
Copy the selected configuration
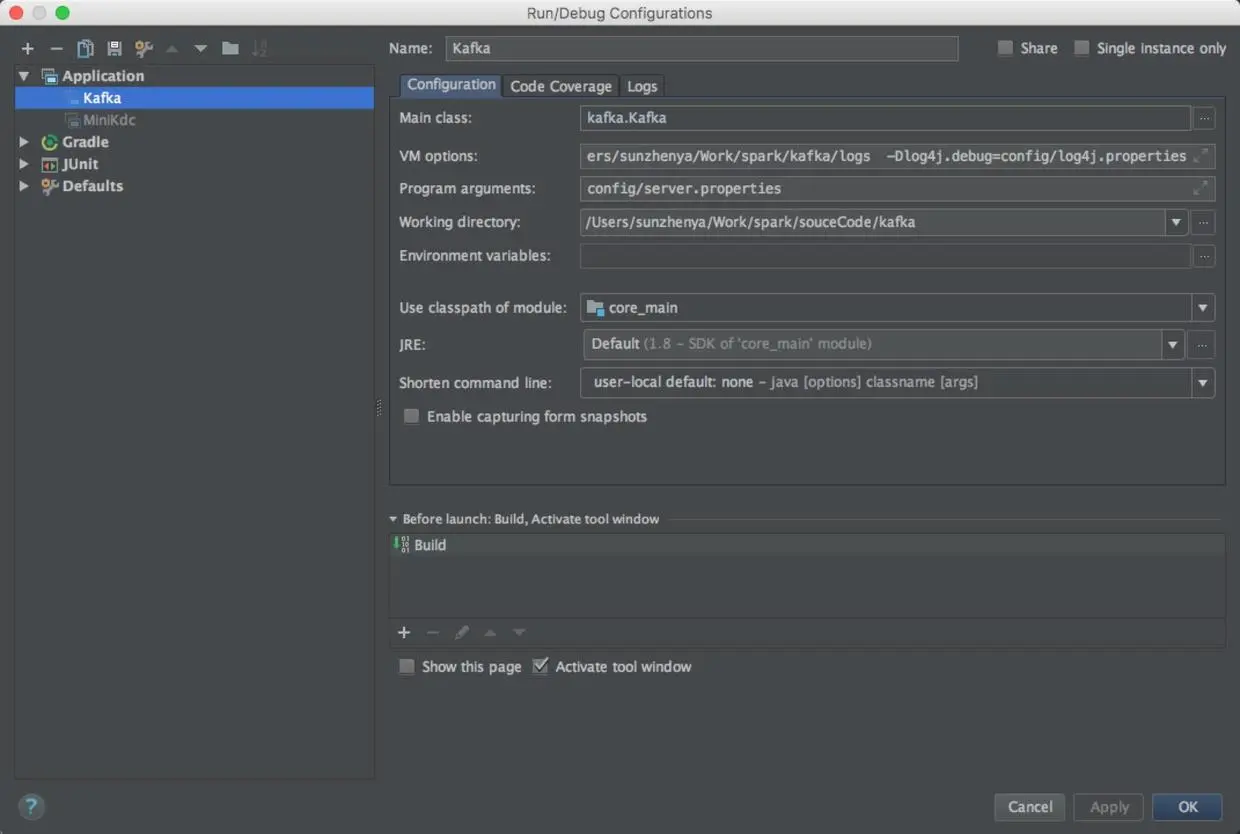click(85, 48)
